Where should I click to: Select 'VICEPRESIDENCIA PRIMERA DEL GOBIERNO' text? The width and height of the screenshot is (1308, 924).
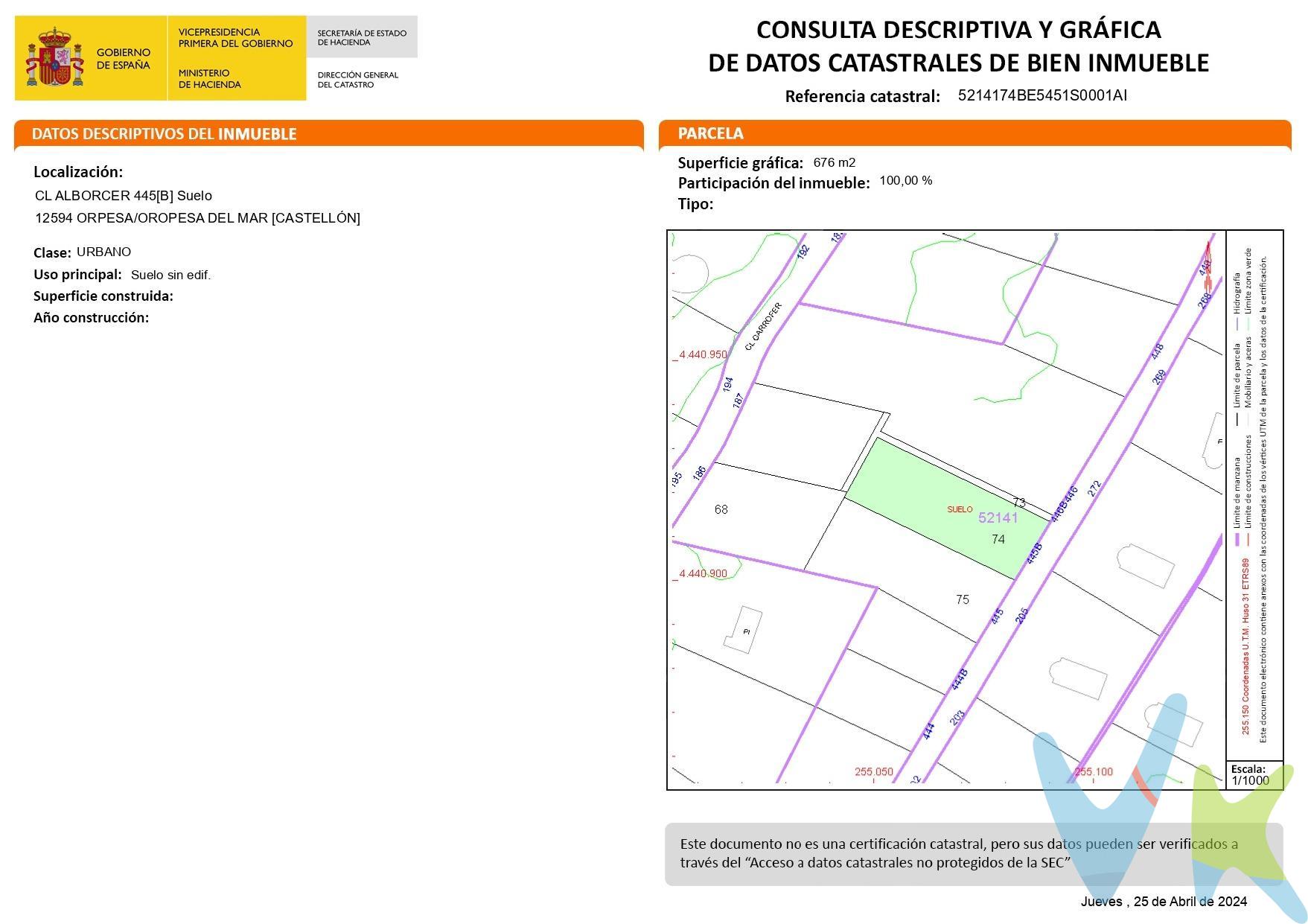(235, 38)
